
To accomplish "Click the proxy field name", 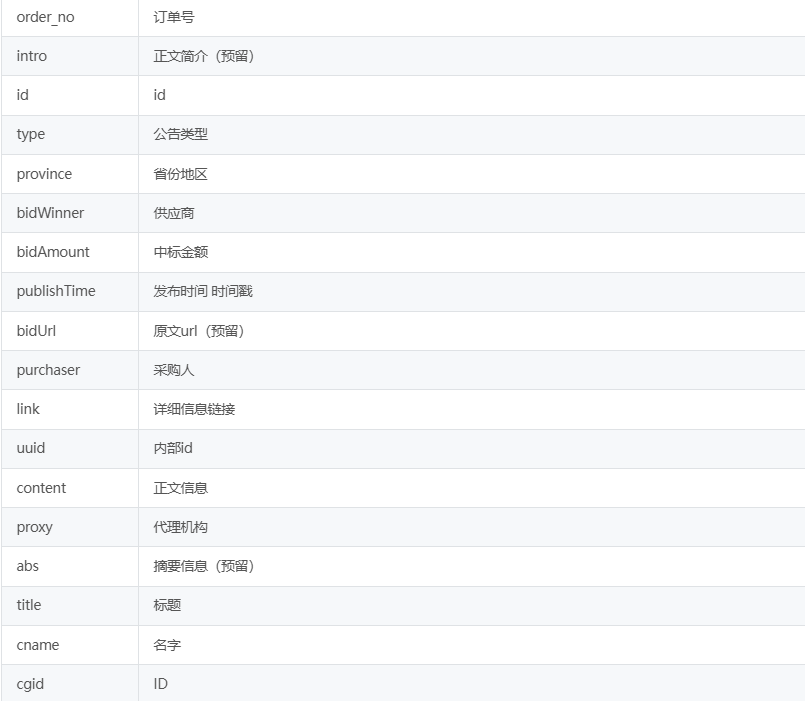I will [34, 527].
